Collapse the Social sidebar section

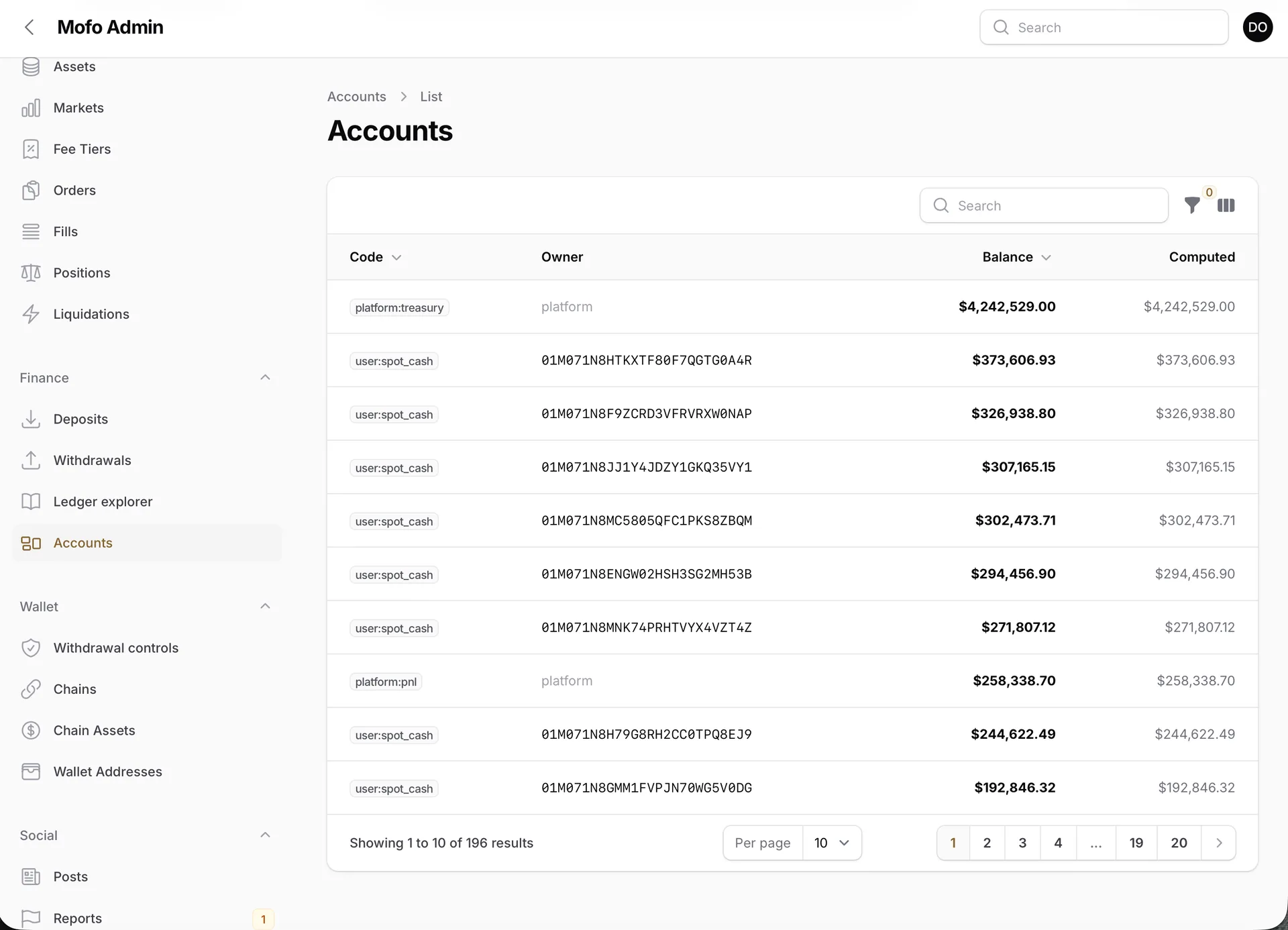(265, 835)
